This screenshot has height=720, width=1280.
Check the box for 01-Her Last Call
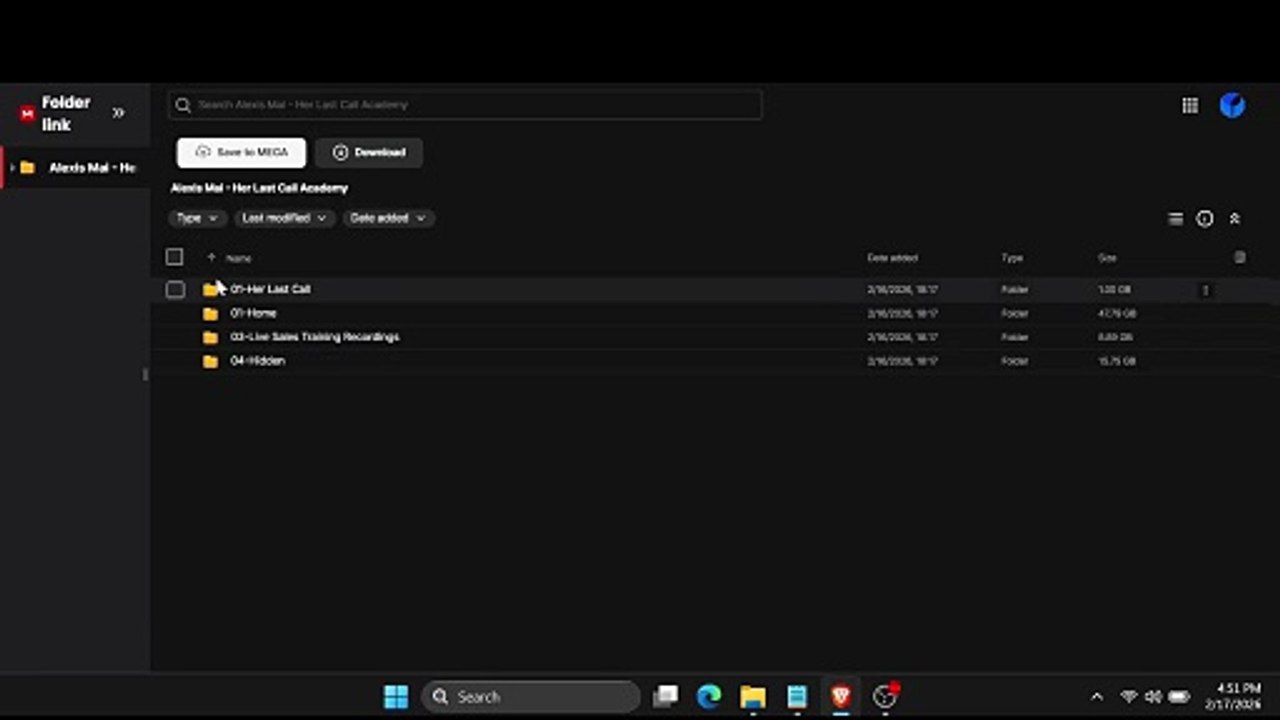[x=175, y=290]
